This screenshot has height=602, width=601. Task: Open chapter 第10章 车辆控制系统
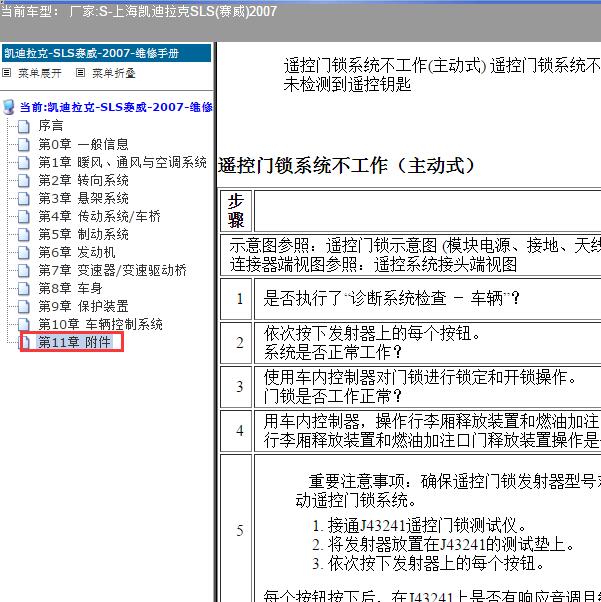tap(100, 324)
